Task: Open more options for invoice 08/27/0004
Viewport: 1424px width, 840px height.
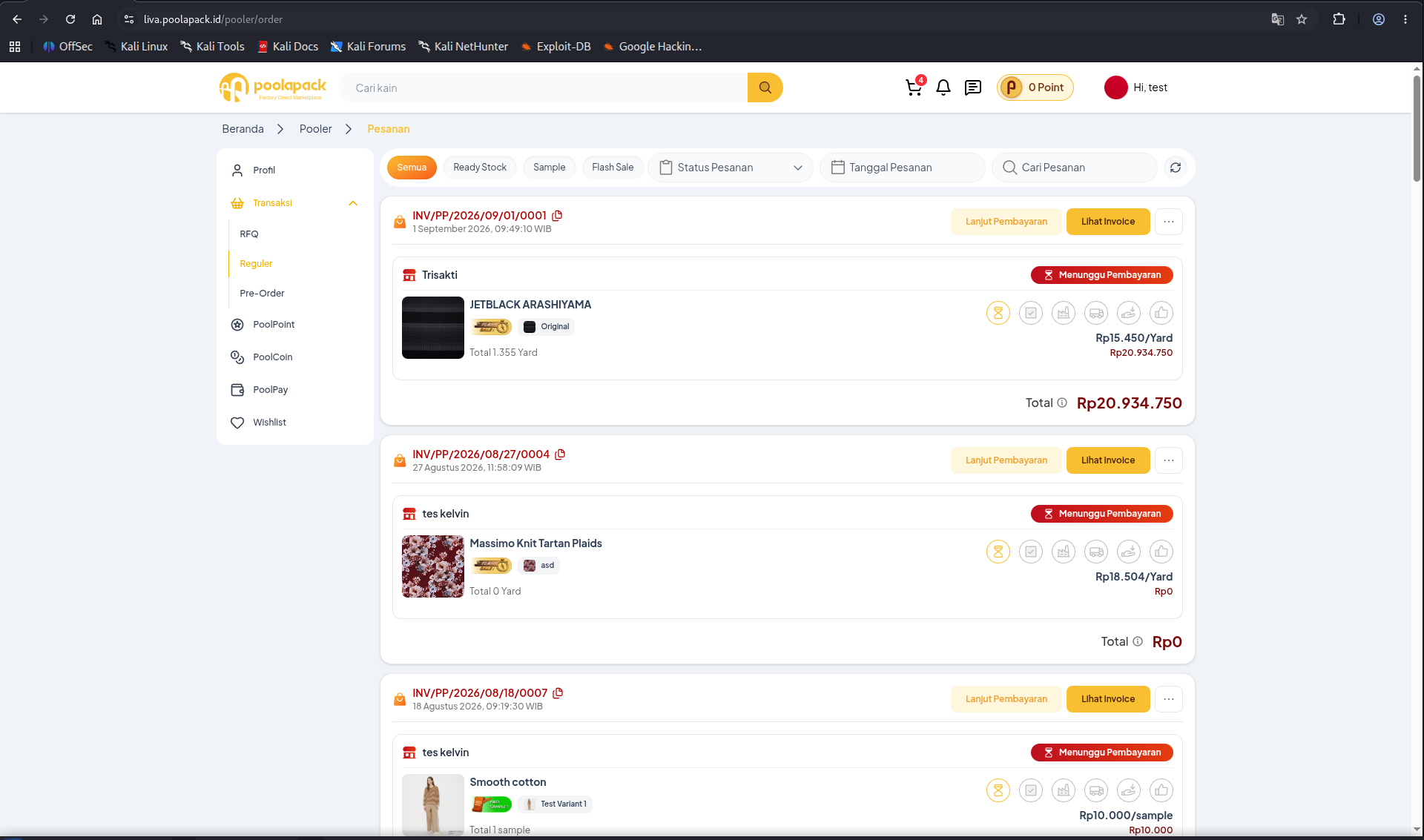Action: click(1169, 460)
